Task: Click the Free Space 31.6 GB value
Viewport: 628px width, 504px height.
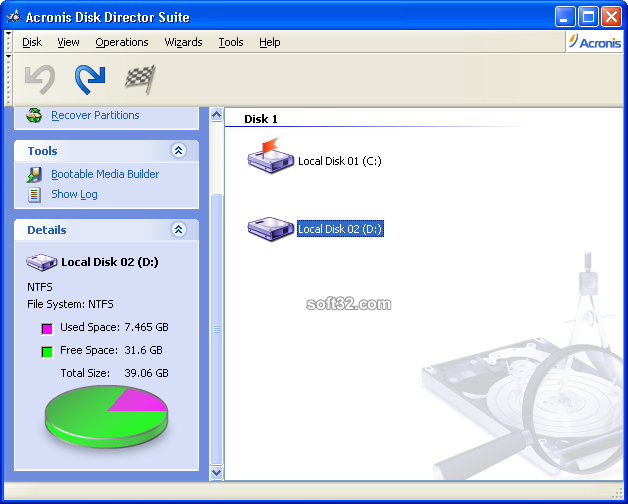Action: pos(143,350)
